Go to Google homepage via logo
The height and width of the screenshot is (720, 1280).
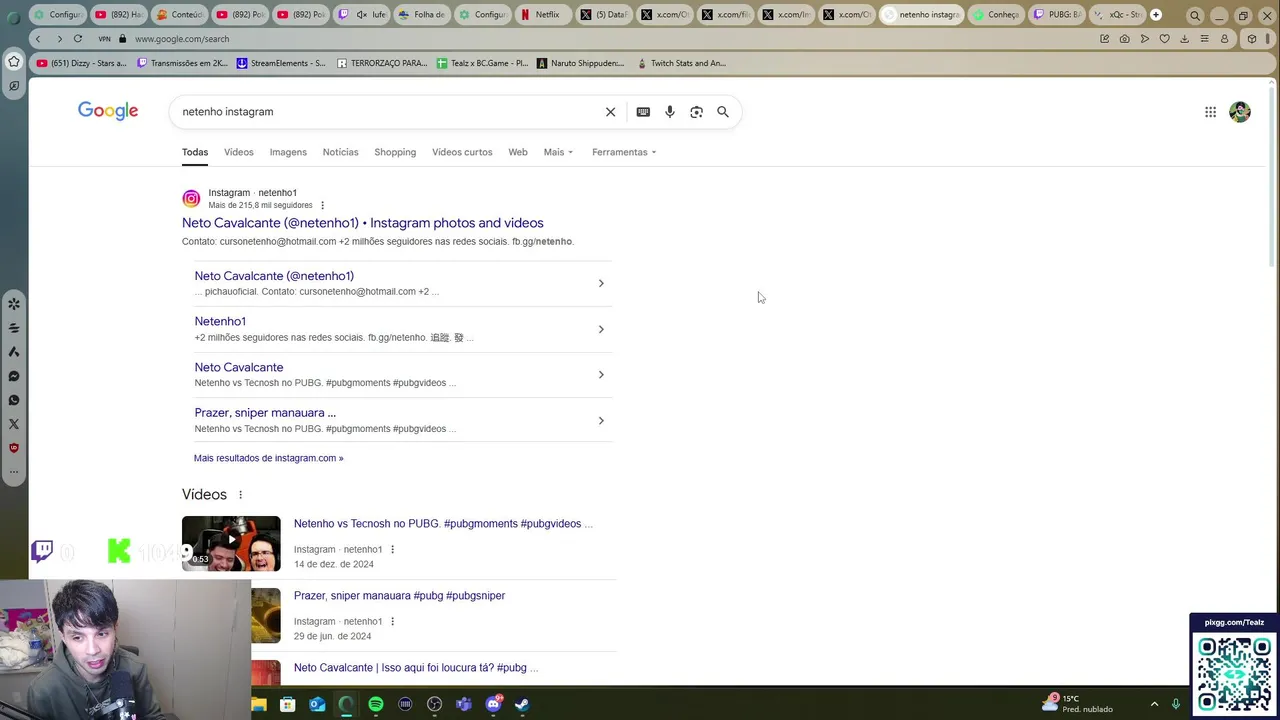[108, 111]
